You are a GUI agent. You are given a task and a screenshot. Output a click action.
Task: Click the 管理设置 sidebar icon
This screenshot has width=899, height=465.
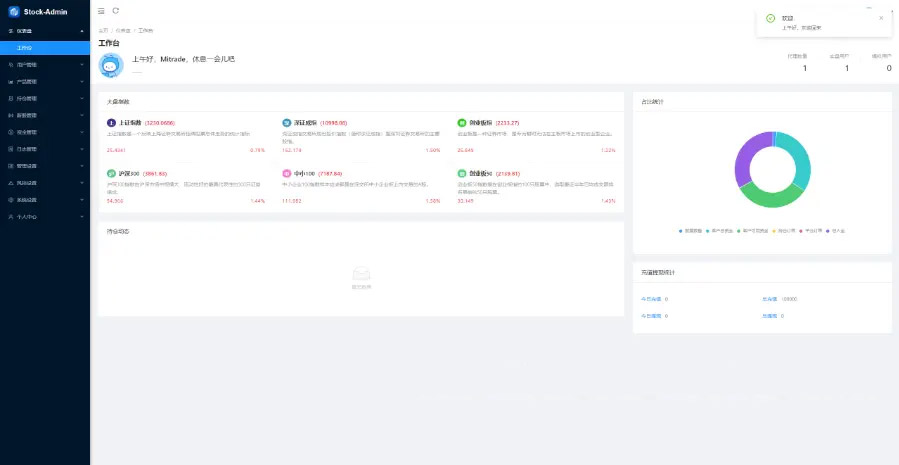coord(11,166)
